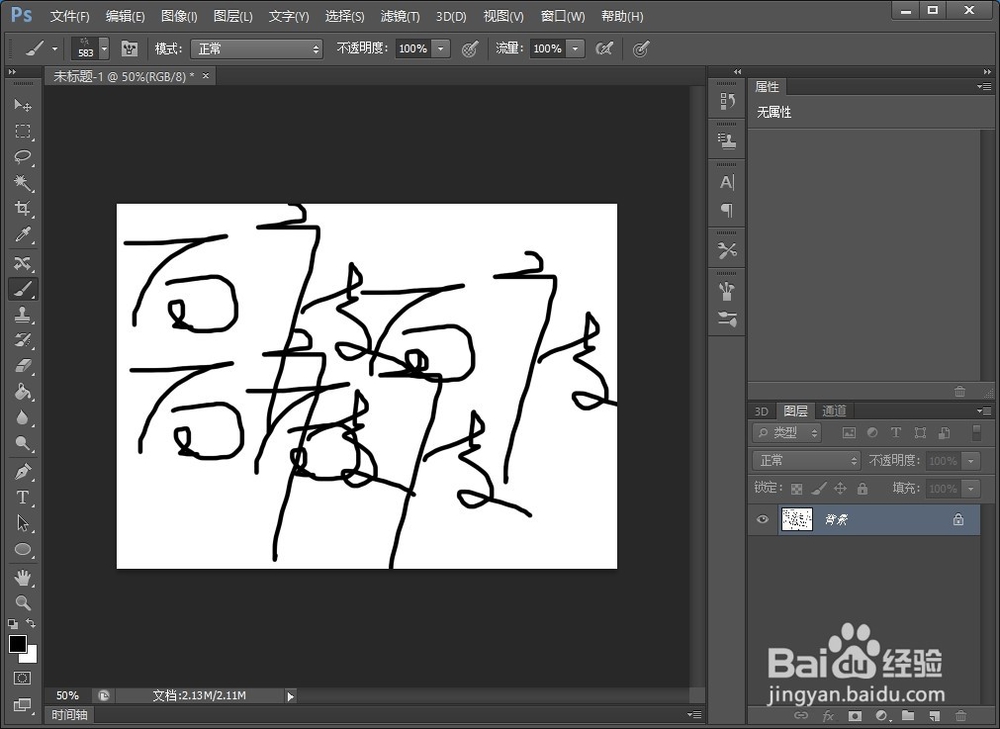Switch to the Channels tab
The width and height of the screenshot is (1000, 729).
[x=834, y=411]
